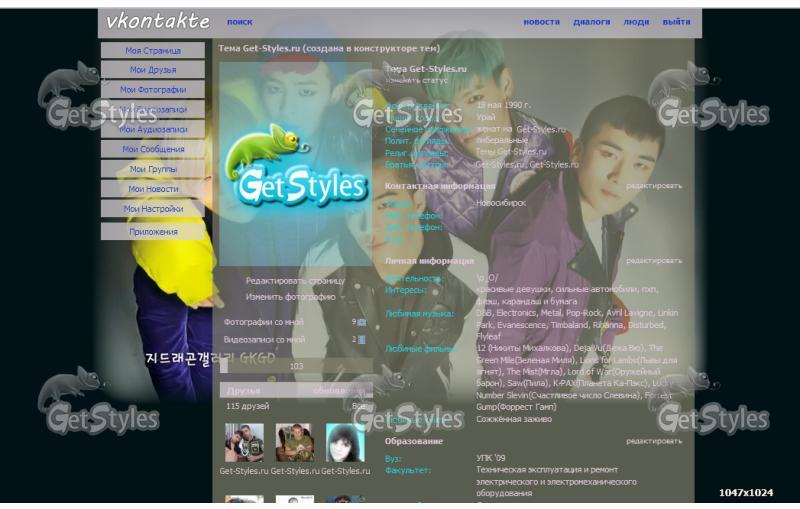The height and width of the screenshot is (509, 800).
Task: Open Мои Фотографии sidebar item
Action: point(153,90)
